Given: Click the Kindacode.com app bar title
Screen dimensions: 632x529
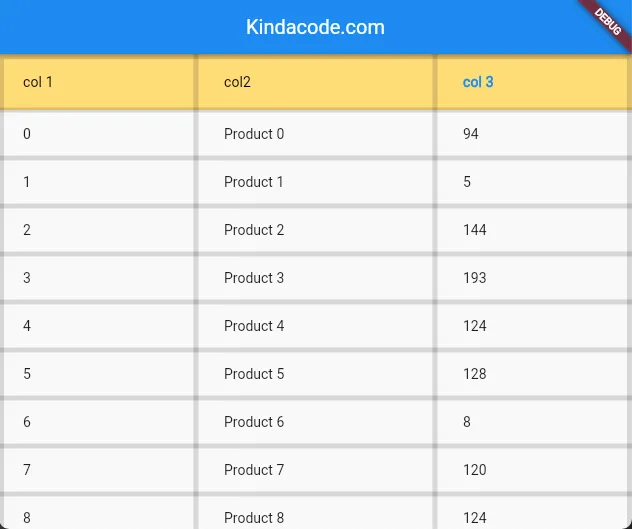Looking at the screenshot, I should 315,27.
